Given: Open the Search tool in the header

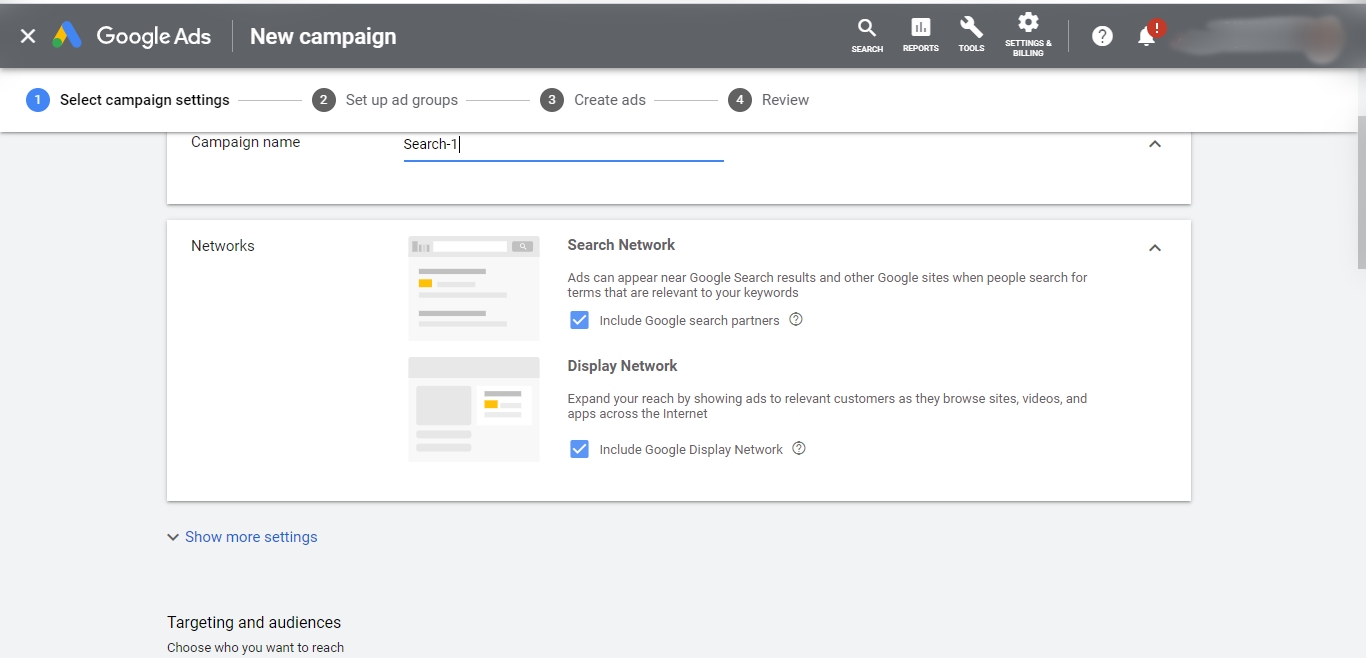Looking at the screenshot, I should point(867,35).
